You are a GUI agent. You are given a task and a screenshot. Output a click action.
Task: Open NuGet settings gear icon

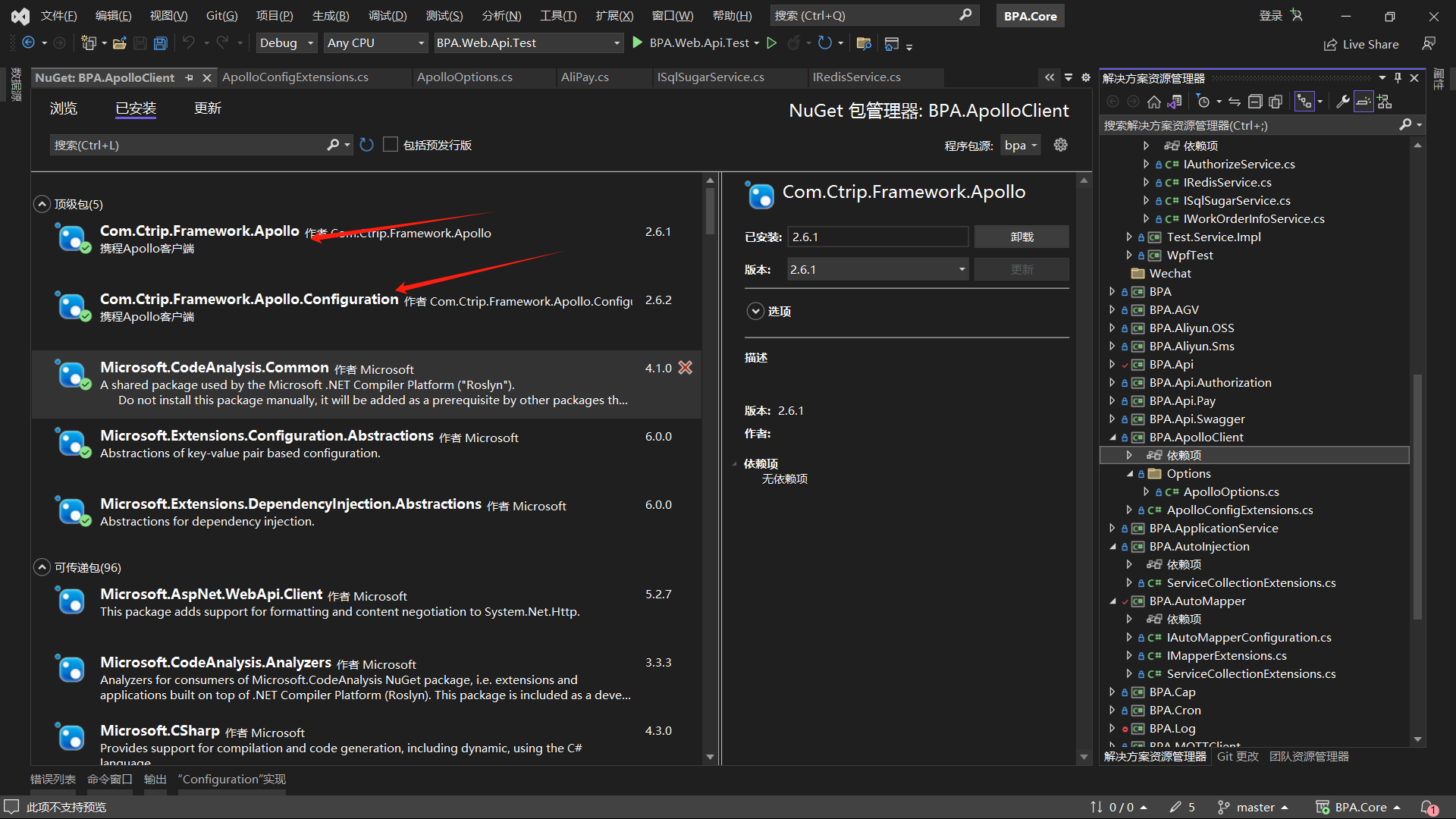(1061, 145)
